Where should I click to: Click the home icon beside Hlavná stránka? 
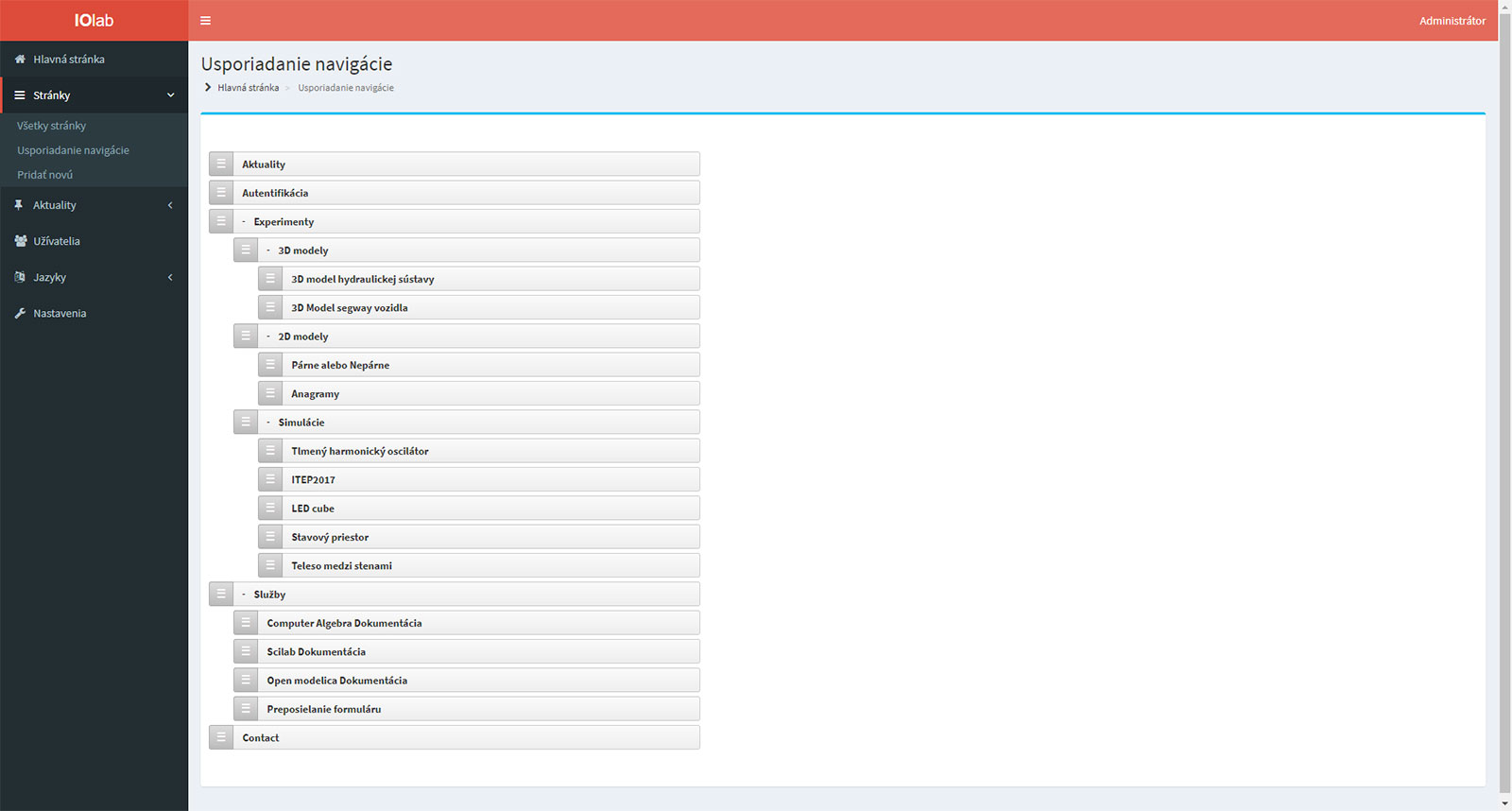pos(20,60)
